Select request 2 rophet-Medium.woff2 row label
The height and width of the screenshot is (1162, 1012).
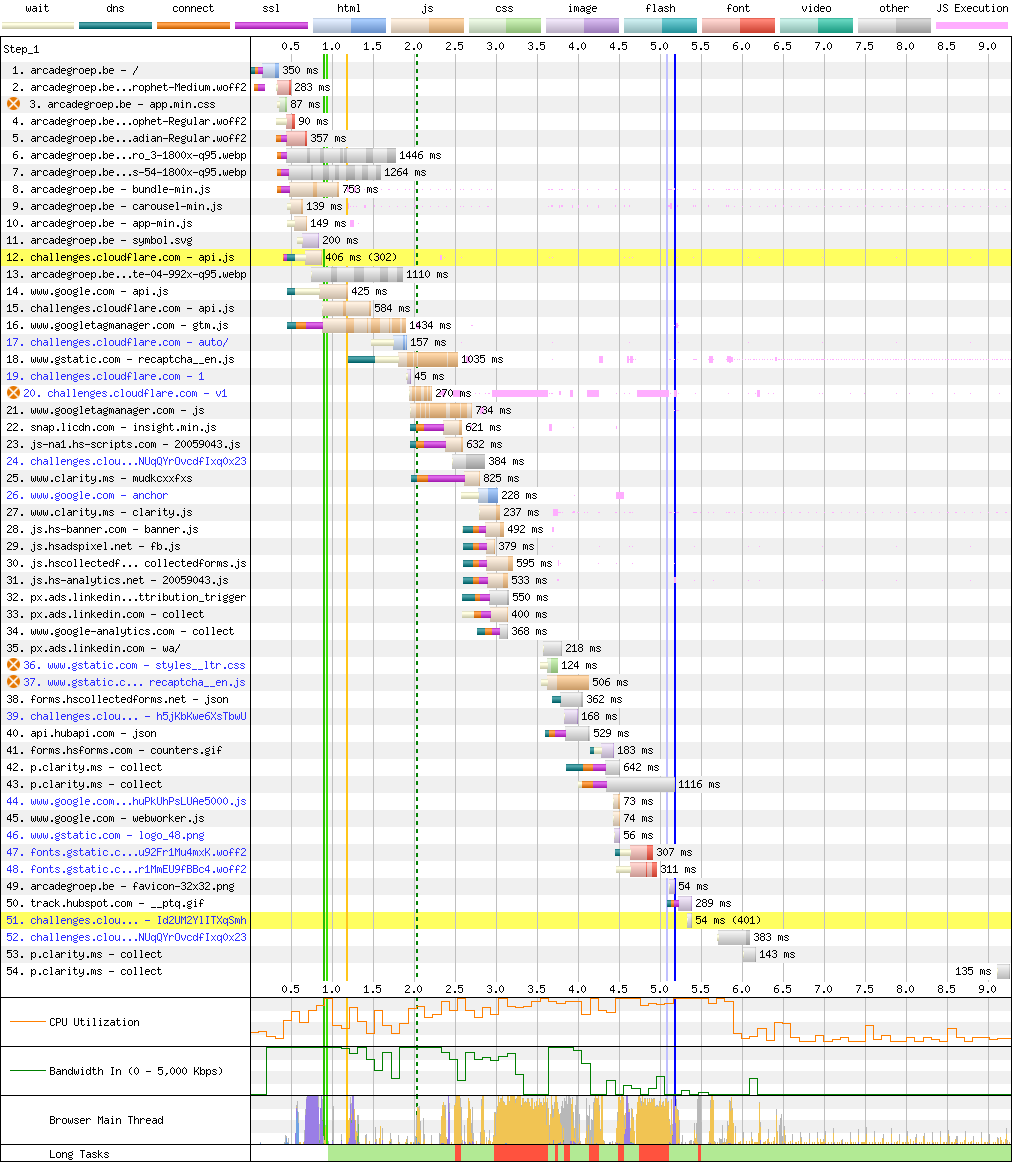click(x=129, y=87)
